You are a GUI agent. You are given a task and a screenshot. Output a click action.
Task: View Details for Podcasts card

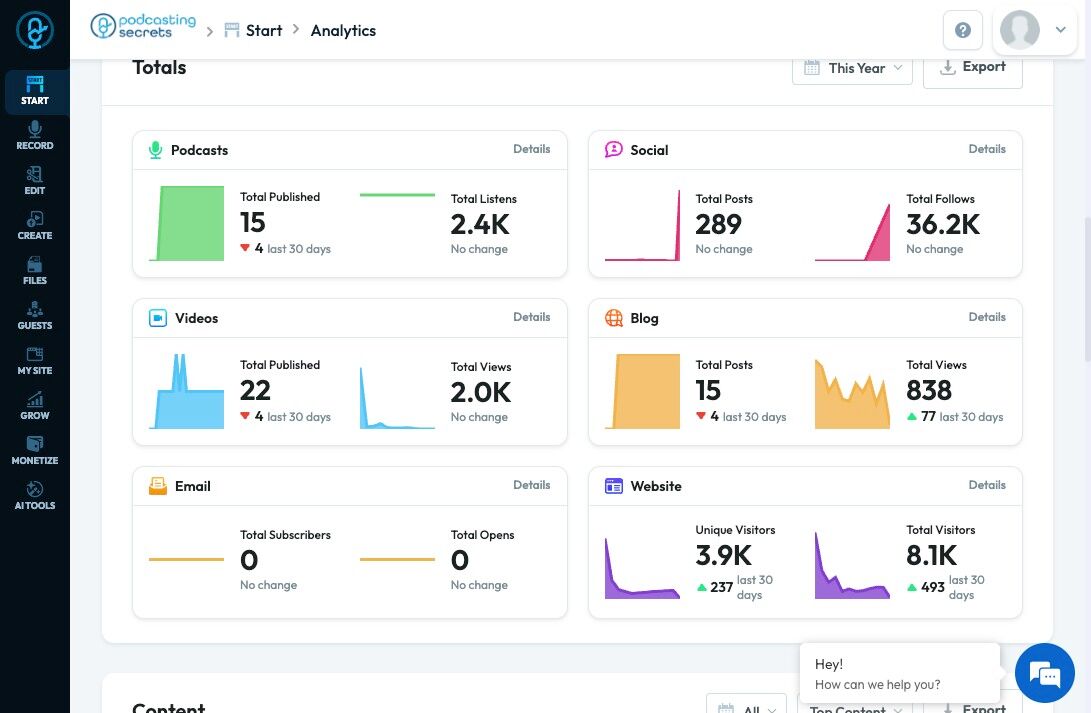[x=532, y=149]
